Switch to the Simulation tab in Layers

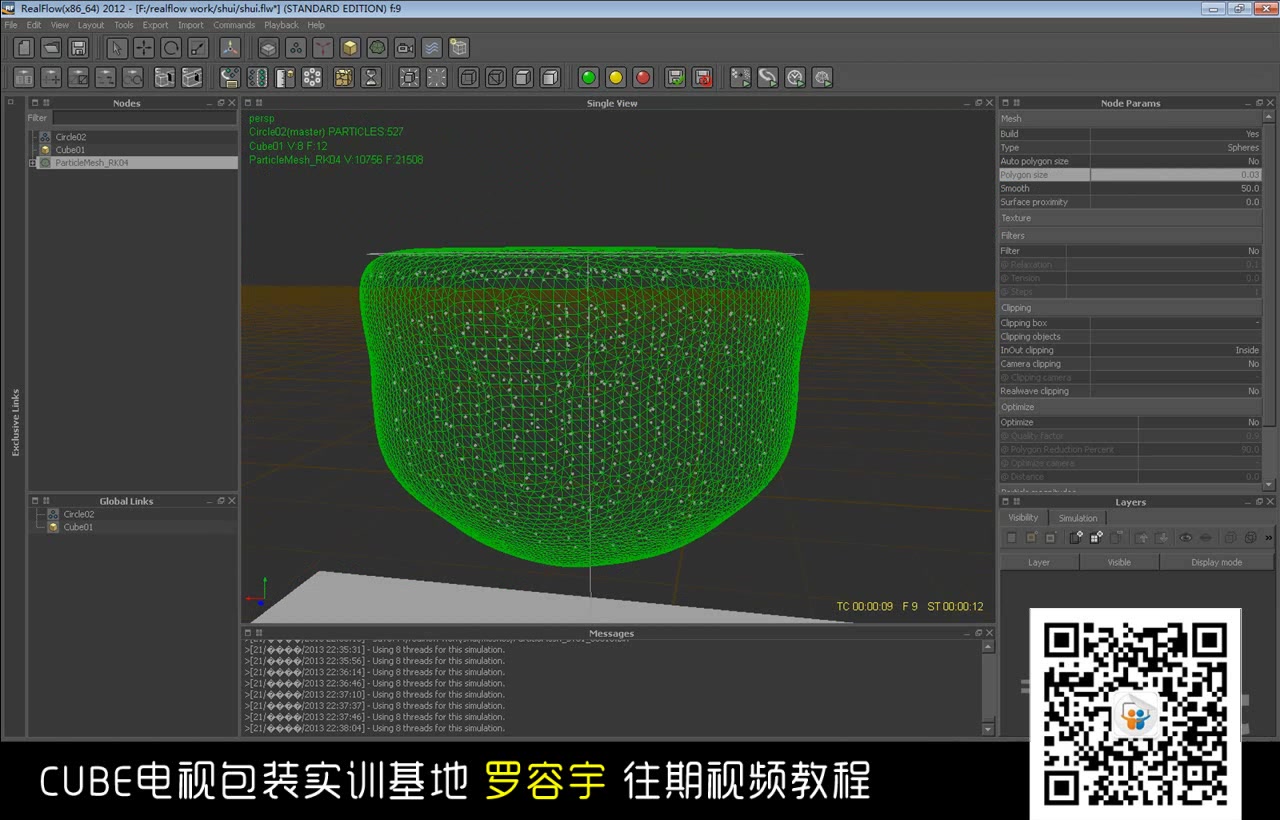coord(1078,518)
